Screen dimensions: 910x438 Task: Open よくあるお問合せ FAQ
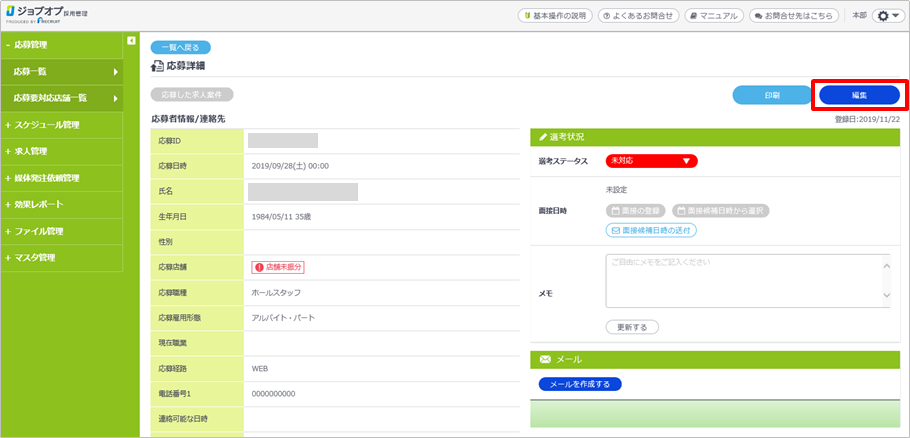[639, 16]
